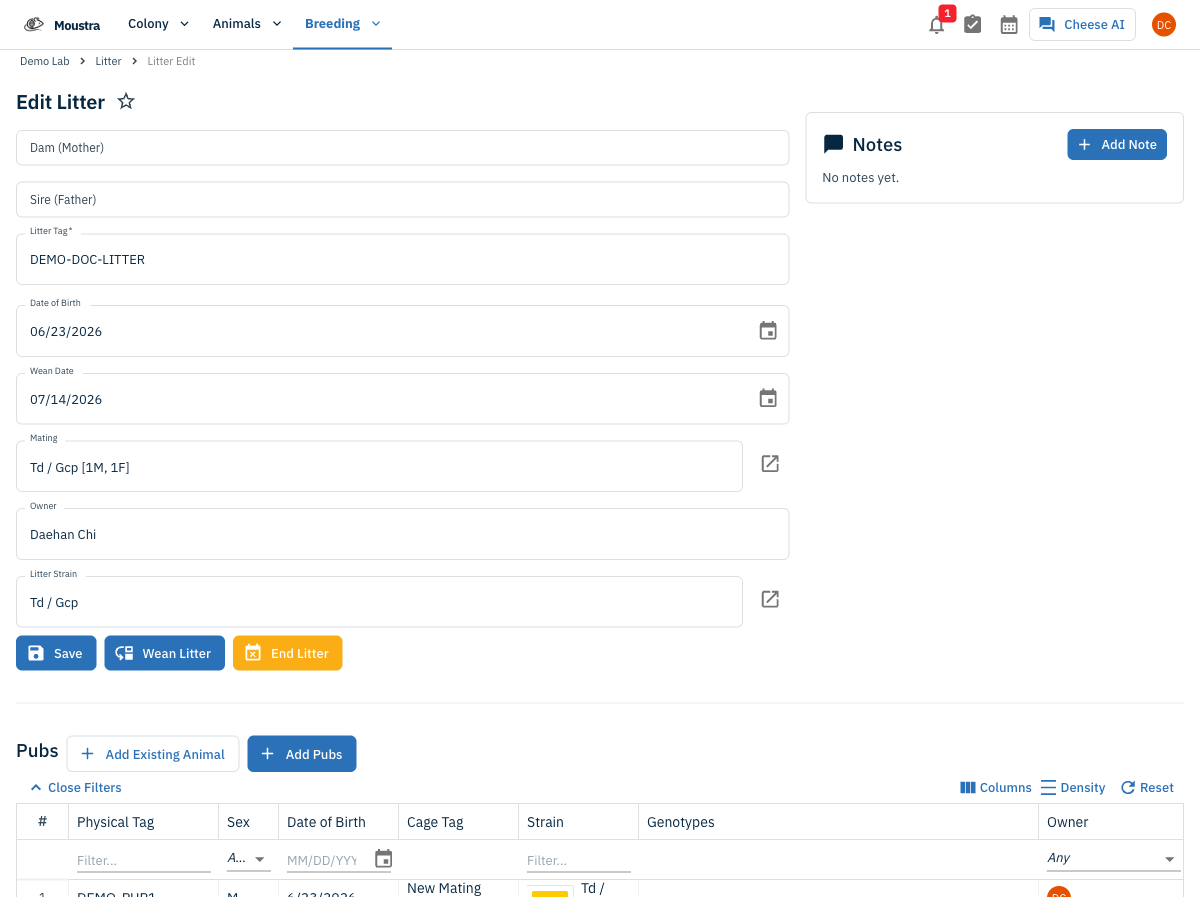Click the Add Pubs button
Screen dimensions: 1200x897
[x=302, y=754]
